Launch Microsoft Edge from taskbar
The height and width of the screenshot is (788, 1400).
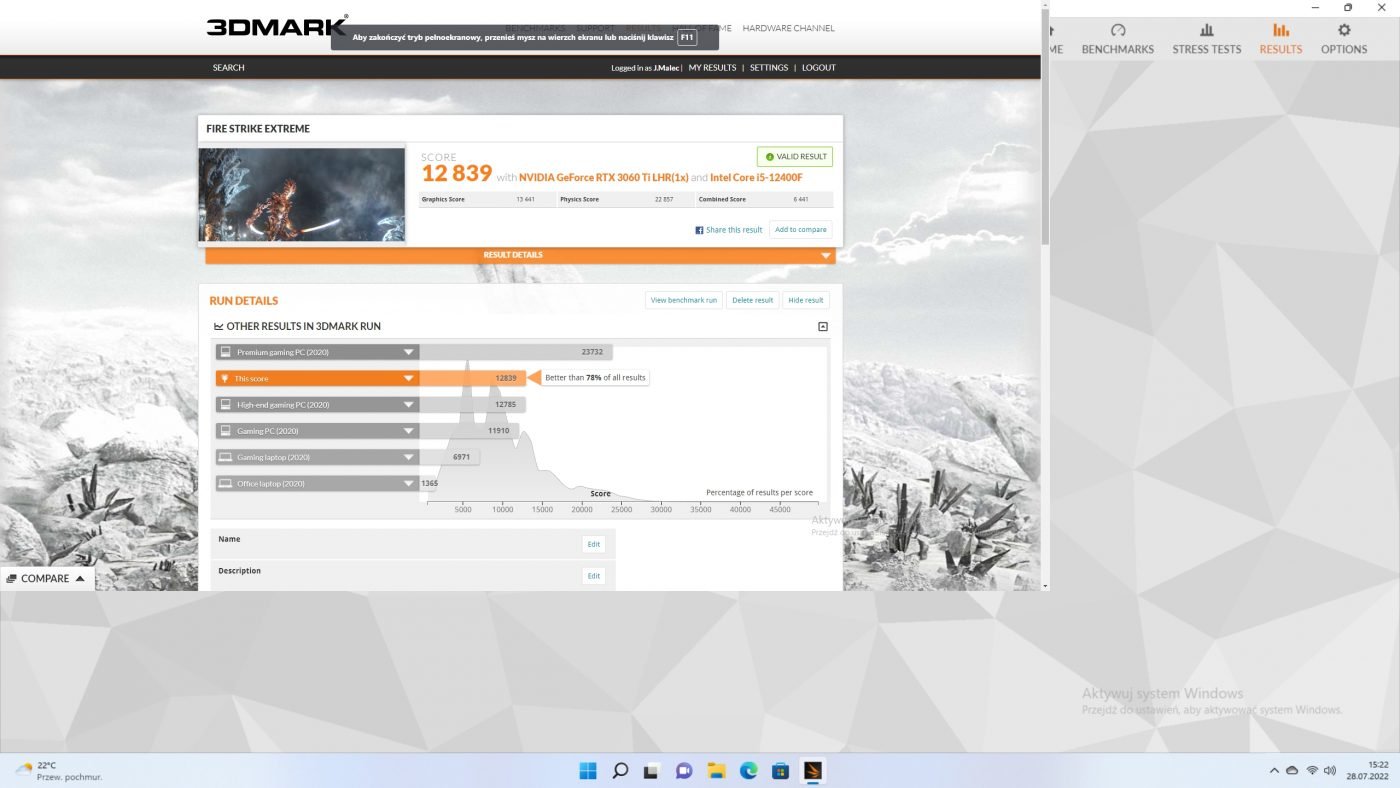748,771
